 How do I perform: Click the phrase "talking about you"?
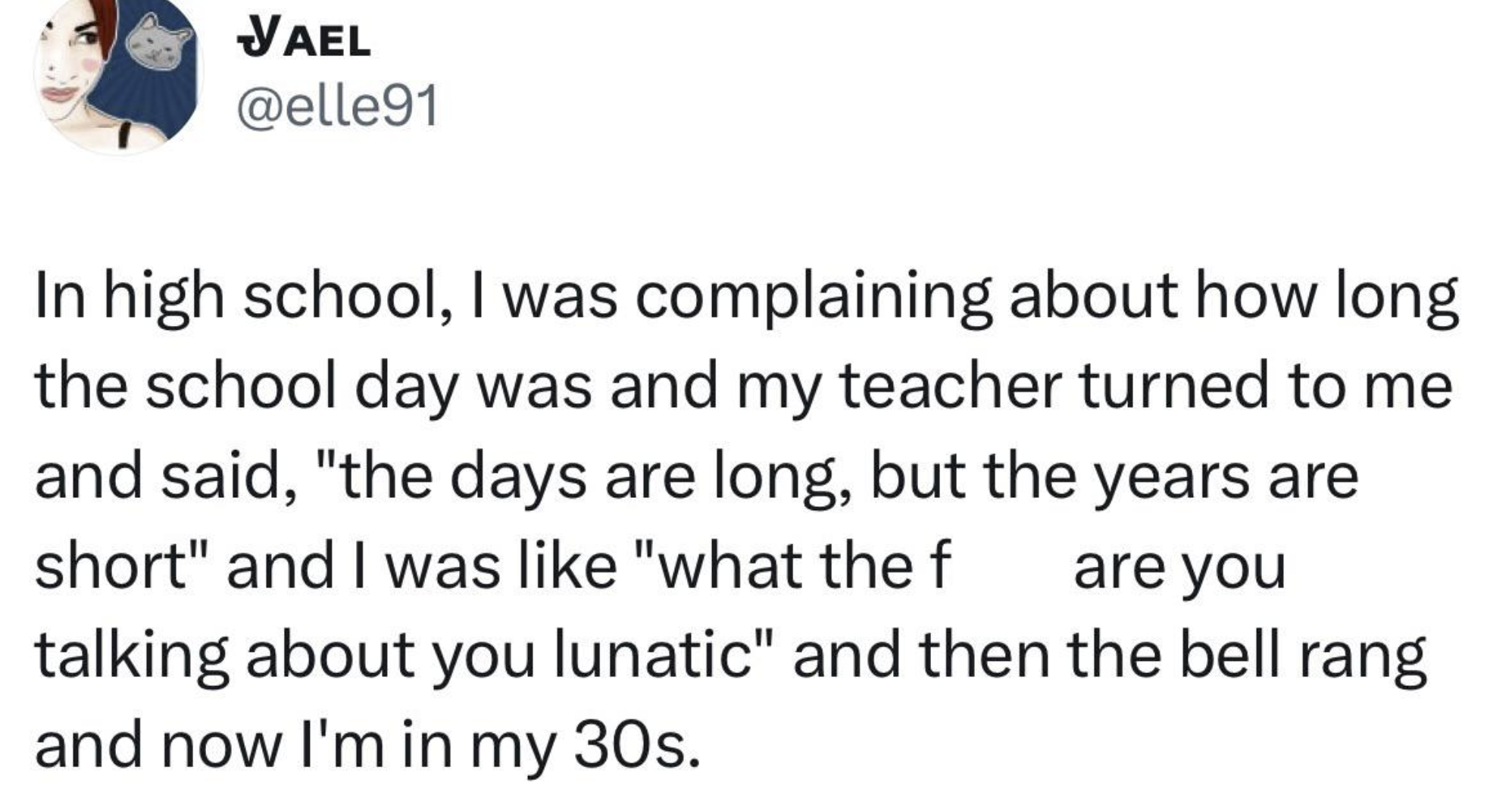(x=285, y=656)
